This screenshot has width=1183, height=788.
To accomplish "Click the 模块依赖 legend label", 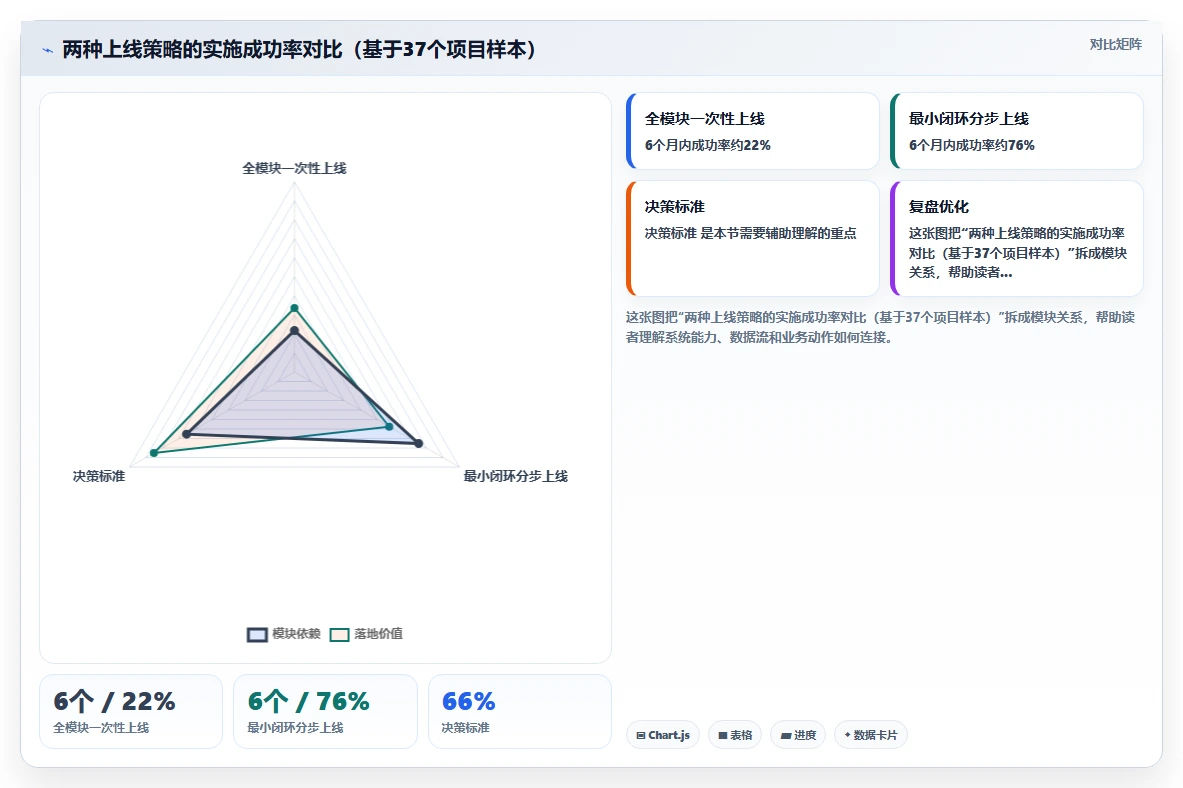I will [297, 634].
